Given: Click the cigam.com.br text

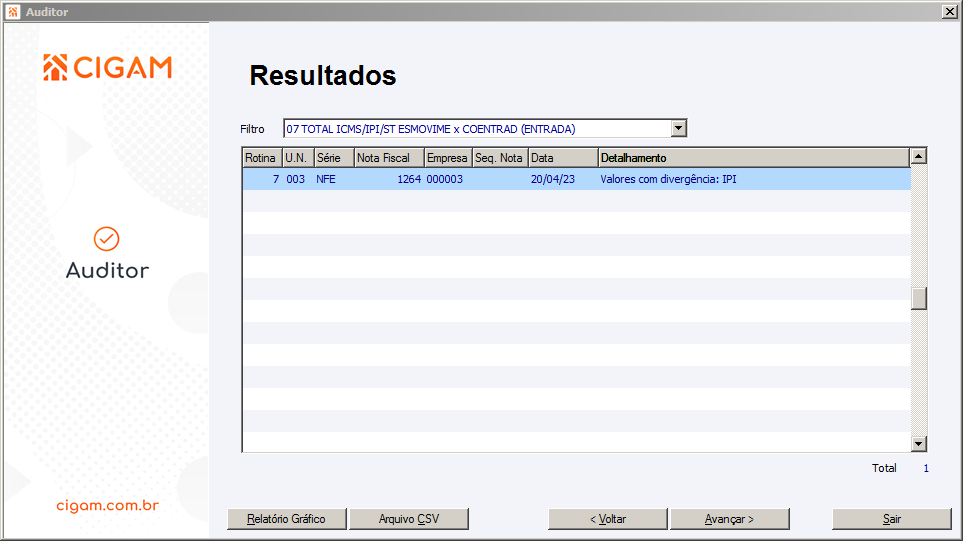Looking at the screenshot, I should [107, 505].
